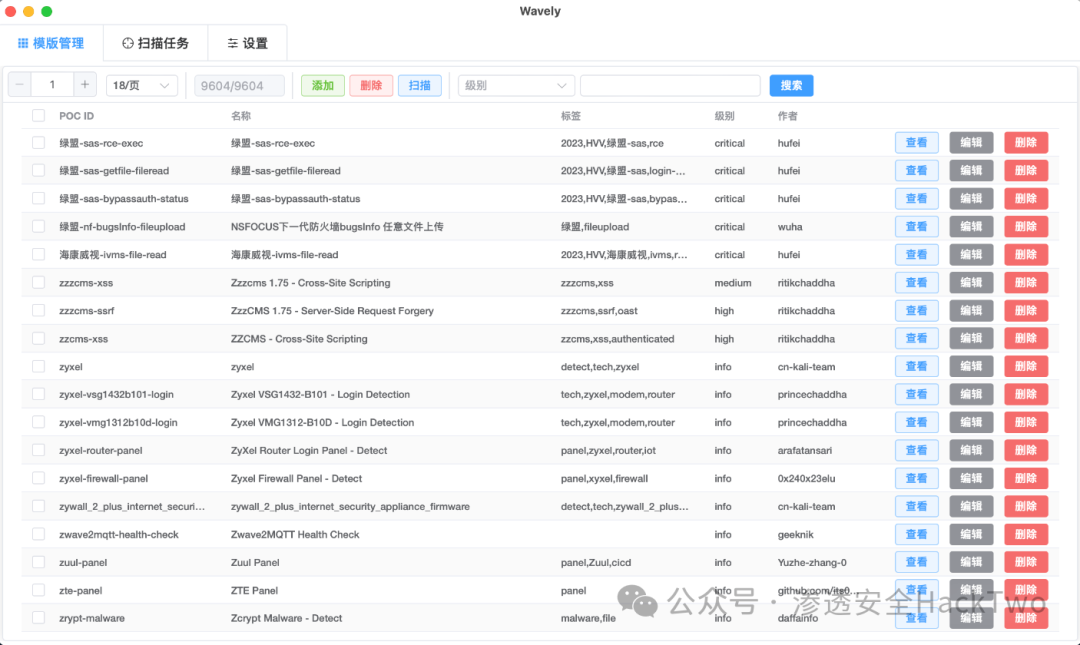The image size is (1080, 645).
Task: Open the 级别 severity dropdown
Action: click(x=516, y=85)
